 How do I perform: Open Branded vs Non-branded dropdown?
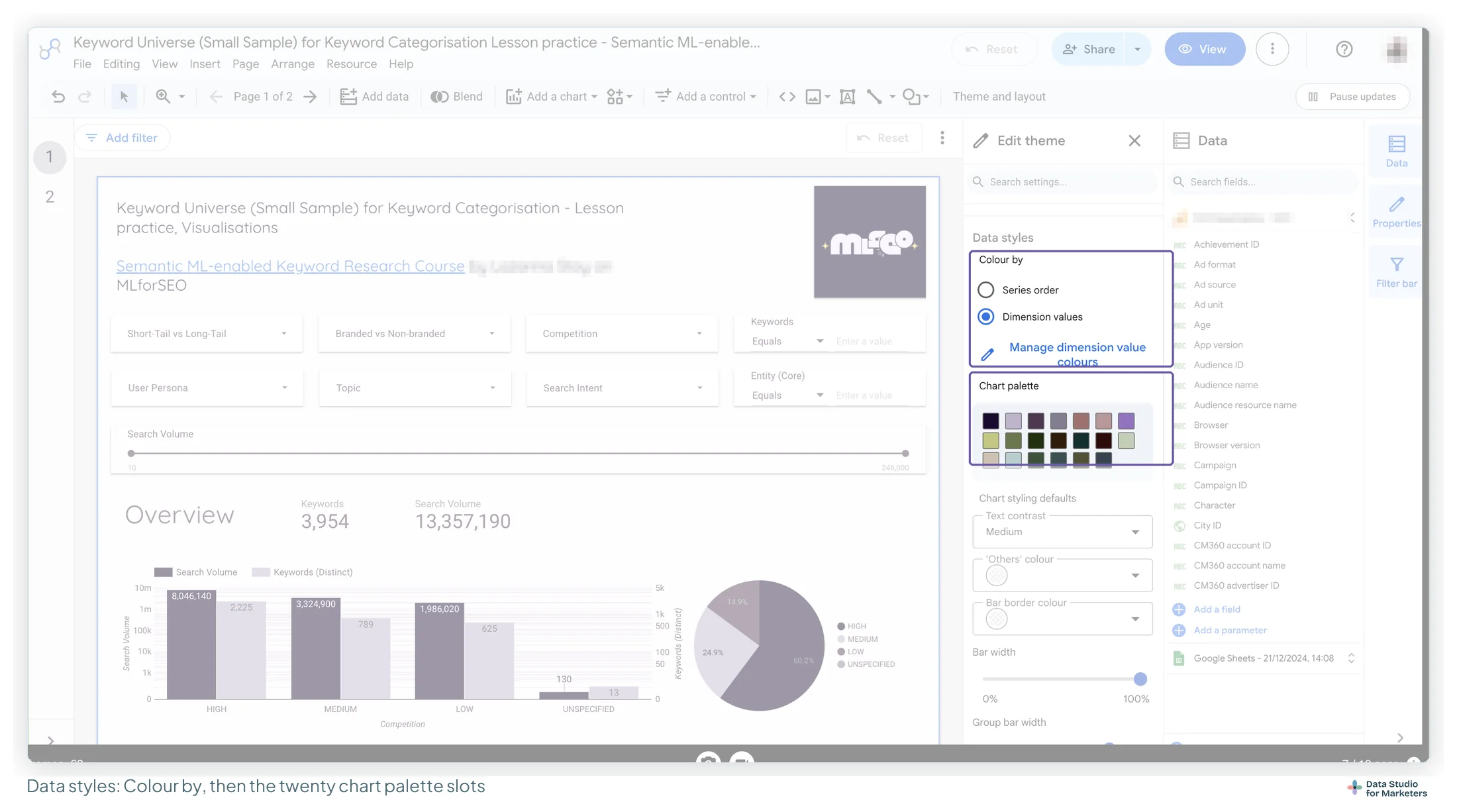[x=415, y=334]
